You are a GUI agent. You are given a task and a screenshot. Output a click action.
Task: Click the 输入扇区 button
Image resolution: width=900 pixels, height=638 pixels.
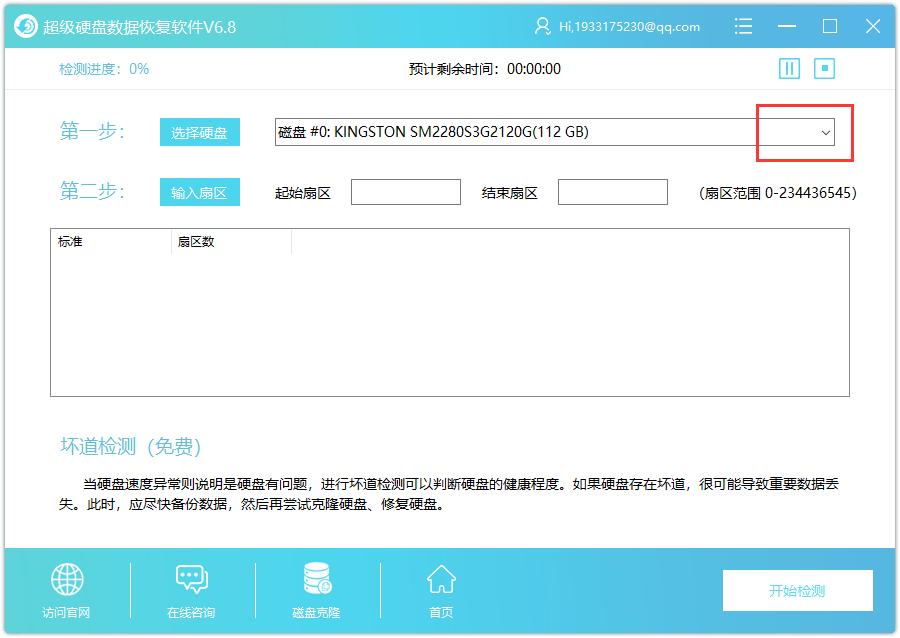[199, 192]
